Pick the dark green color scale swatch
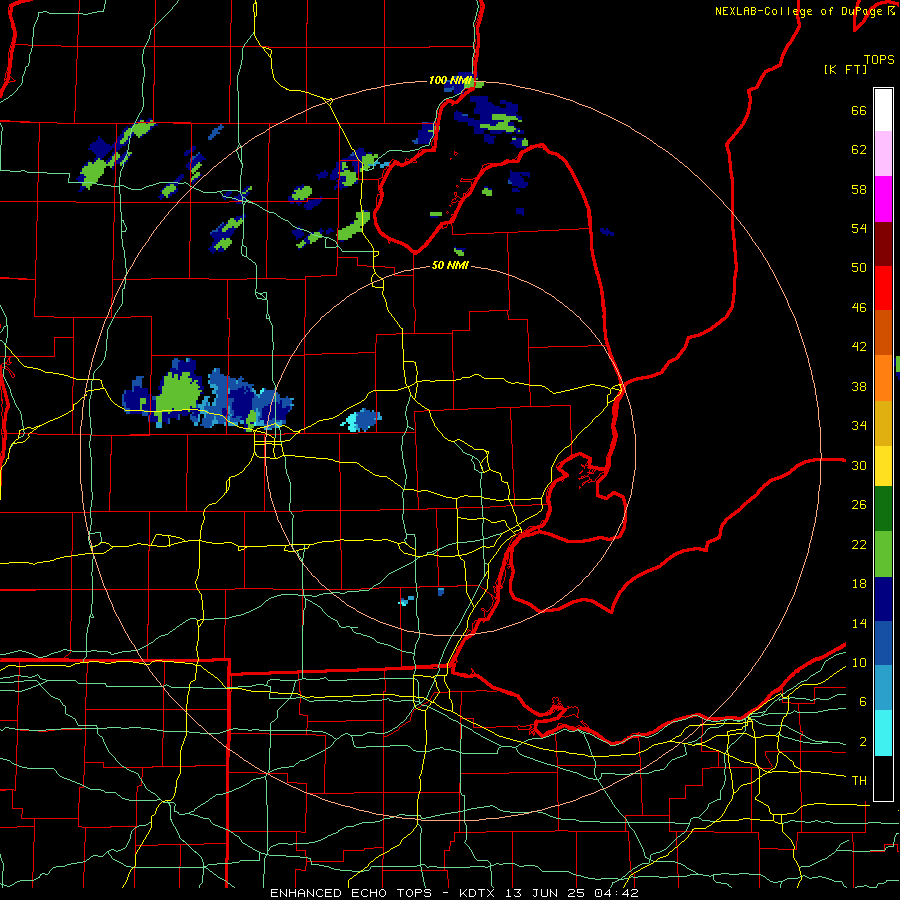900x900 pixels. click(x=883, y=509)
